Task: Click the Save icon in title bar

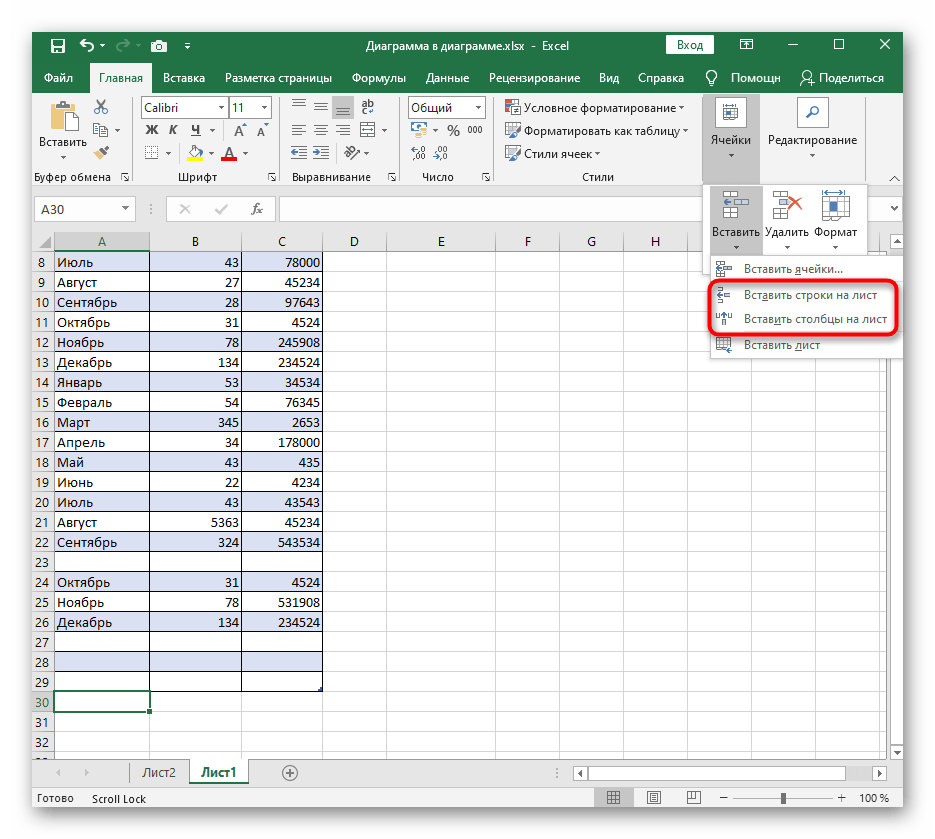Action: [58, 46]
